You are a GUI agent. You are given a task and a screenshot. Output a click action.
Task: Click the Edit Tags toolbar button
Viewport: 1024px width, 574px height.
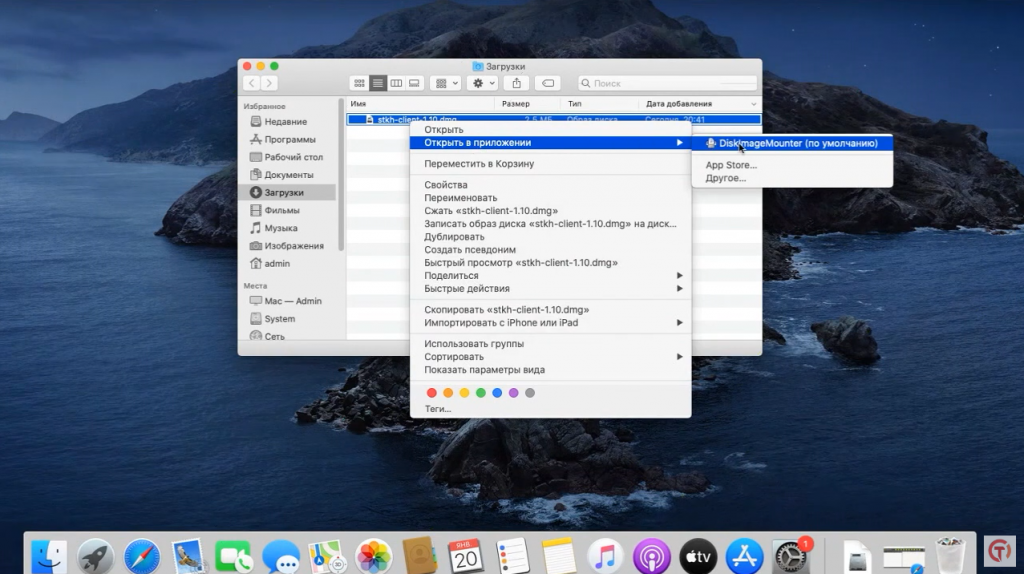(x=548, y=84)
